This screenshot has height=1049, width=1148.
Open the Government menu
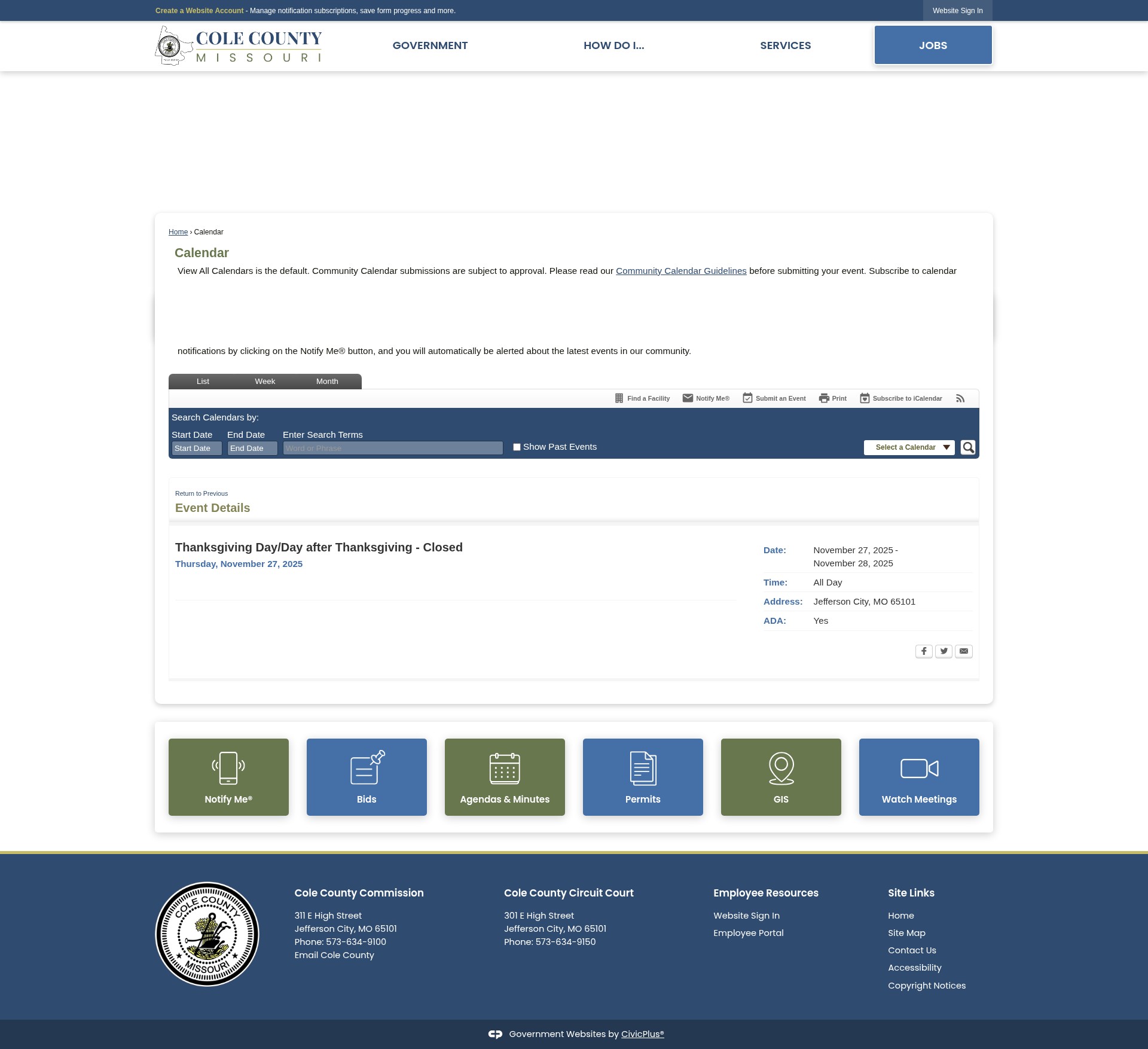point(430,45)
